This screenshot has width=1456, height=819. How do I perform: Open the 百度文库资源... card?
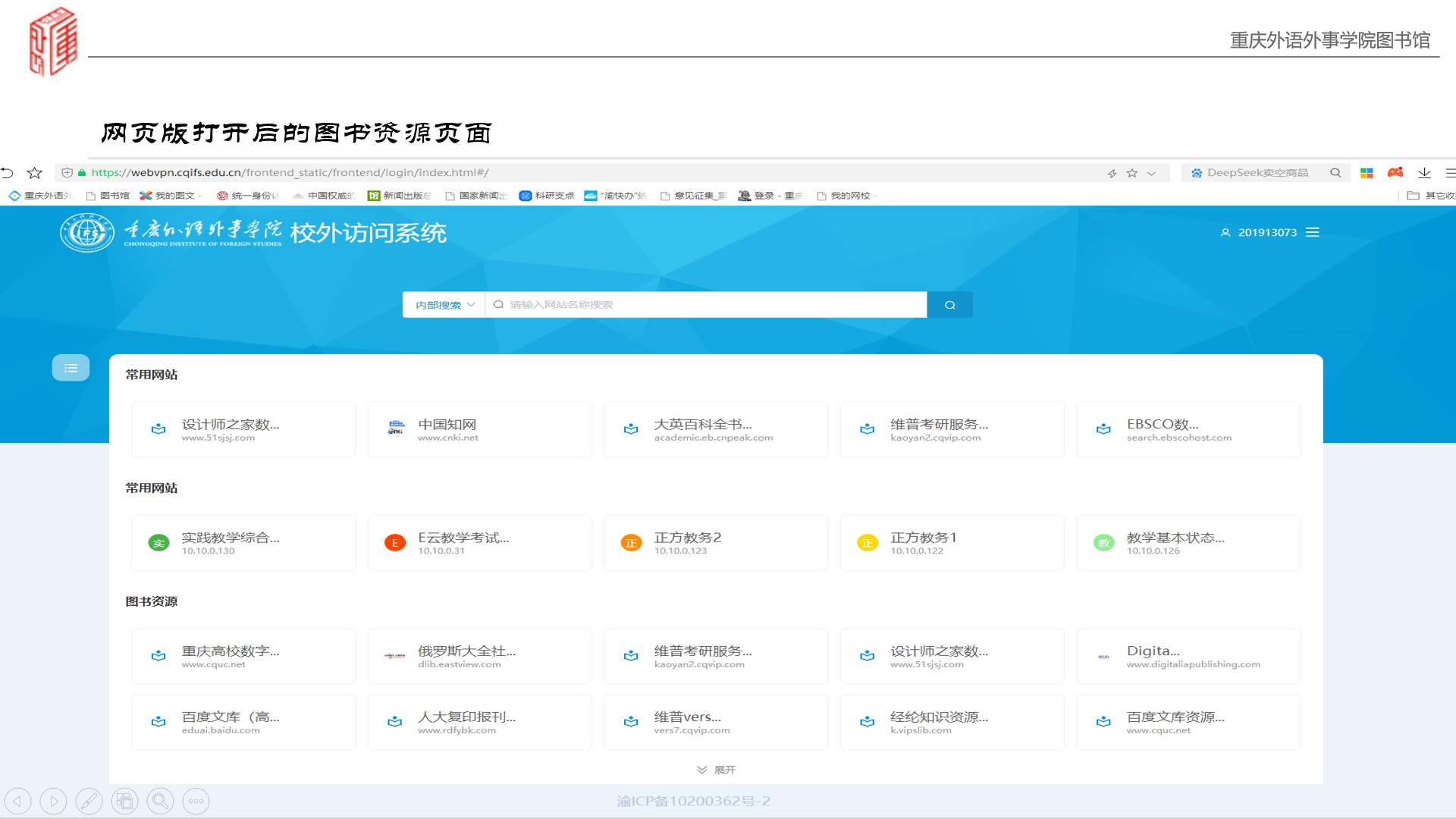point(1188,723)
